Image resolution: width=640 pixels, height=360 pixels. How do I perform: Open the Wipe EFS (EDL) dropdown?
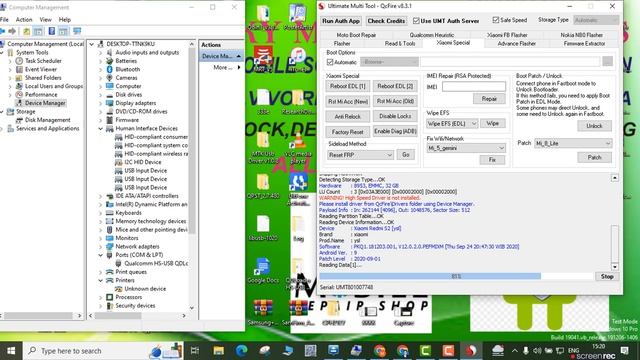(x=451, y=123)
